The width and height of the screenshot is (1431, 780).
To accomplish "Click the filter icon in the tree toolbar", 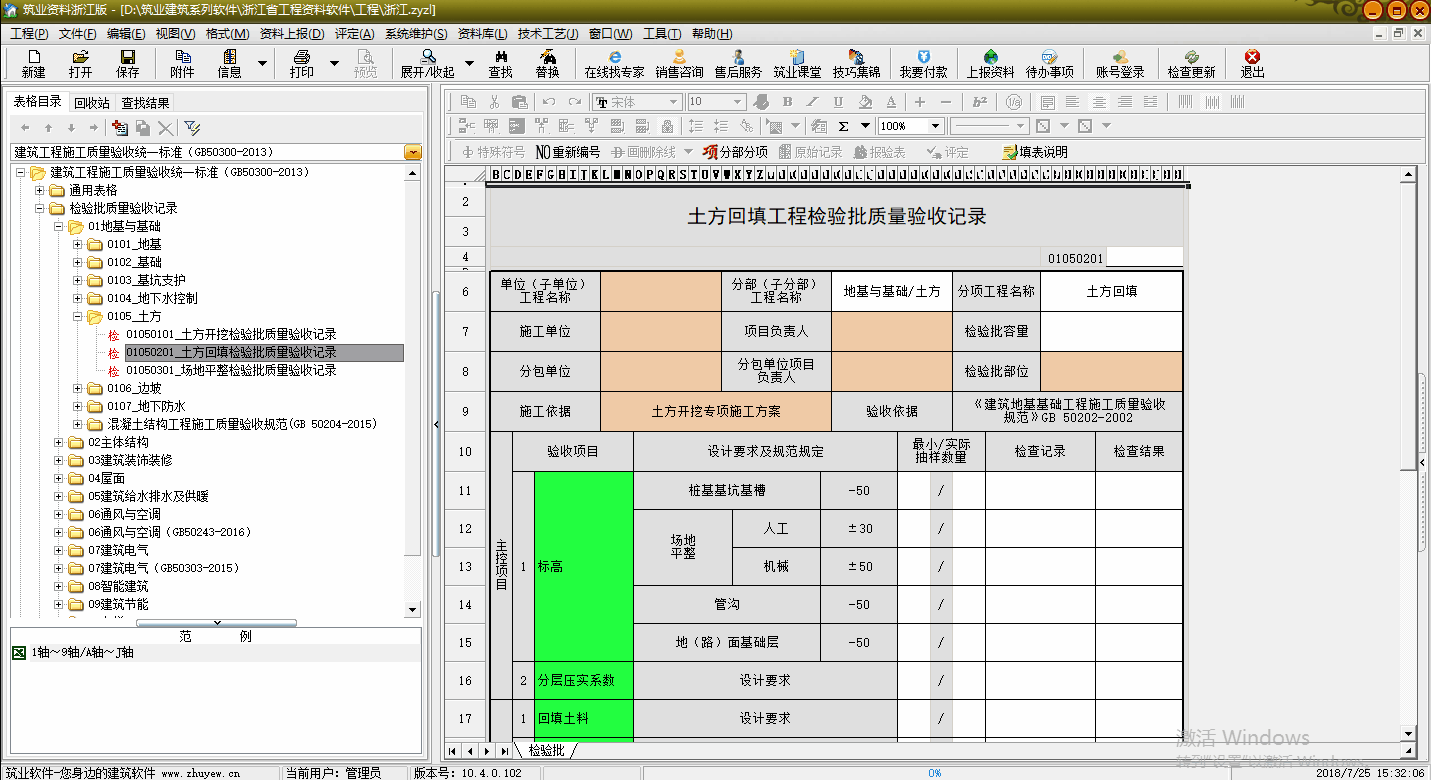I will point(192,128).
